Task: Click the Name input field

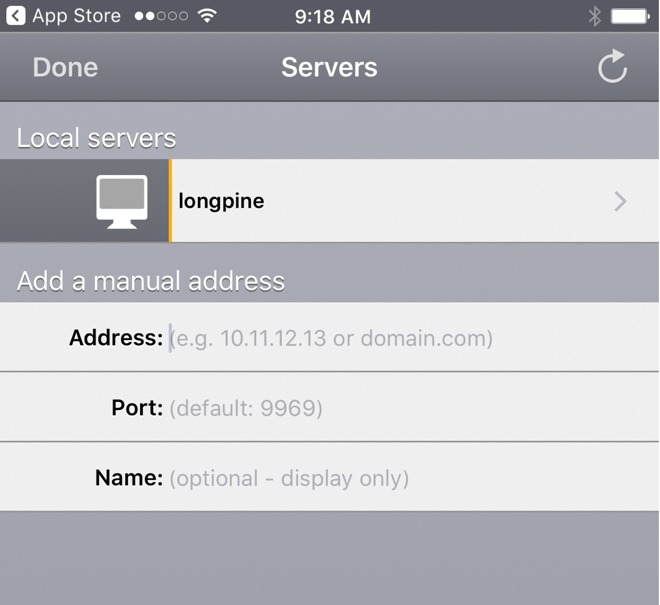Action: 413,478
